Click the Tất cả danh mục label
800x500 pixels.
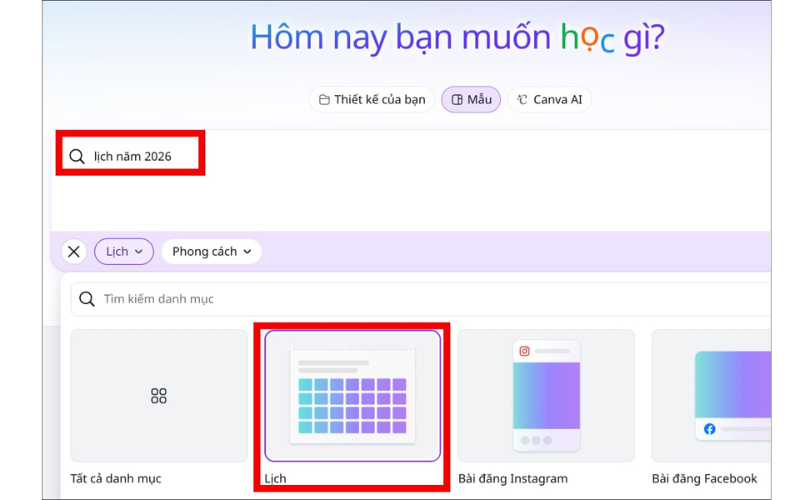coord(116,479)
